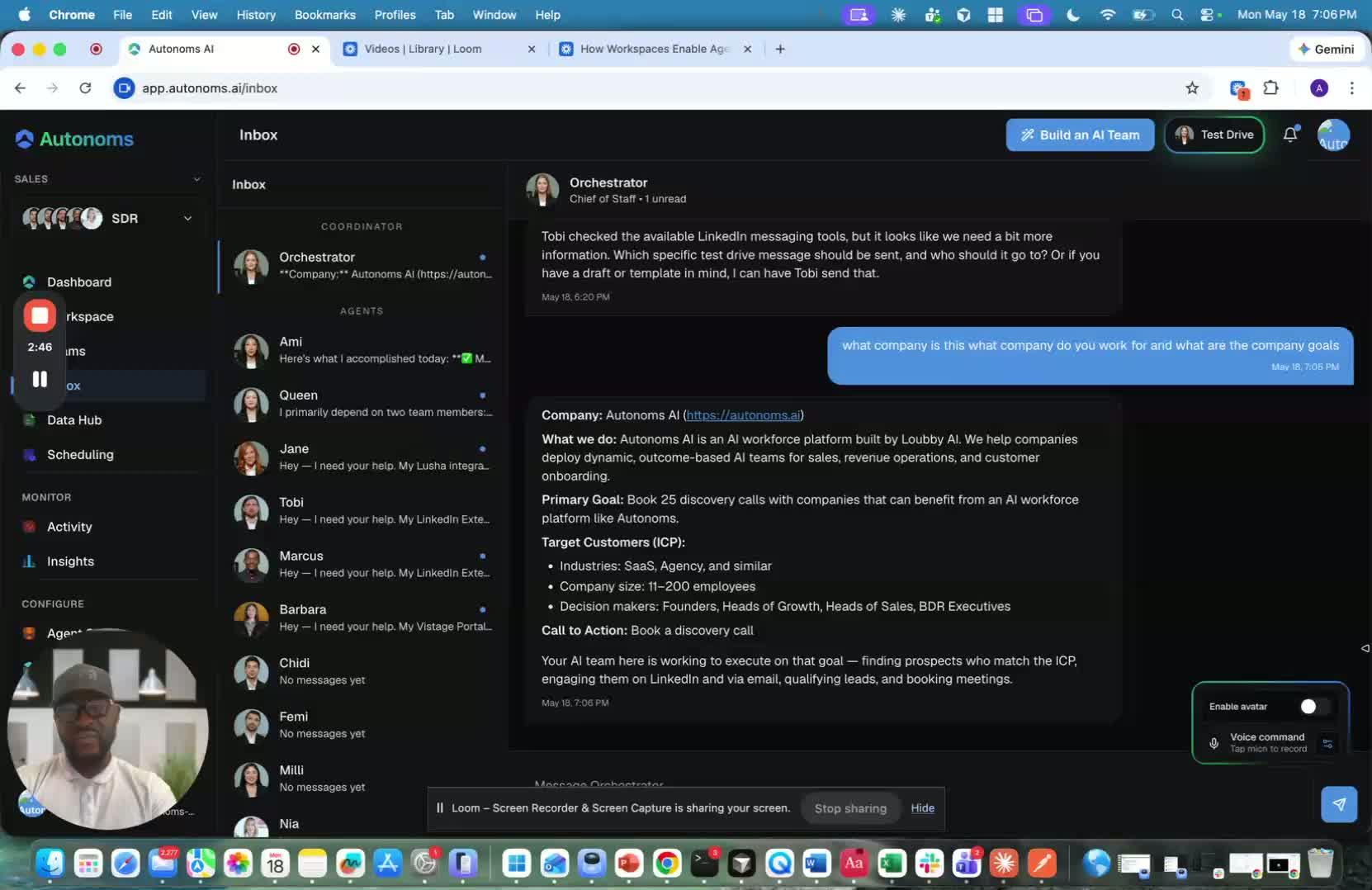The image size is (1372, 890).
Task: Expand the SDR team selector dropdown
Action: (187, 219)
